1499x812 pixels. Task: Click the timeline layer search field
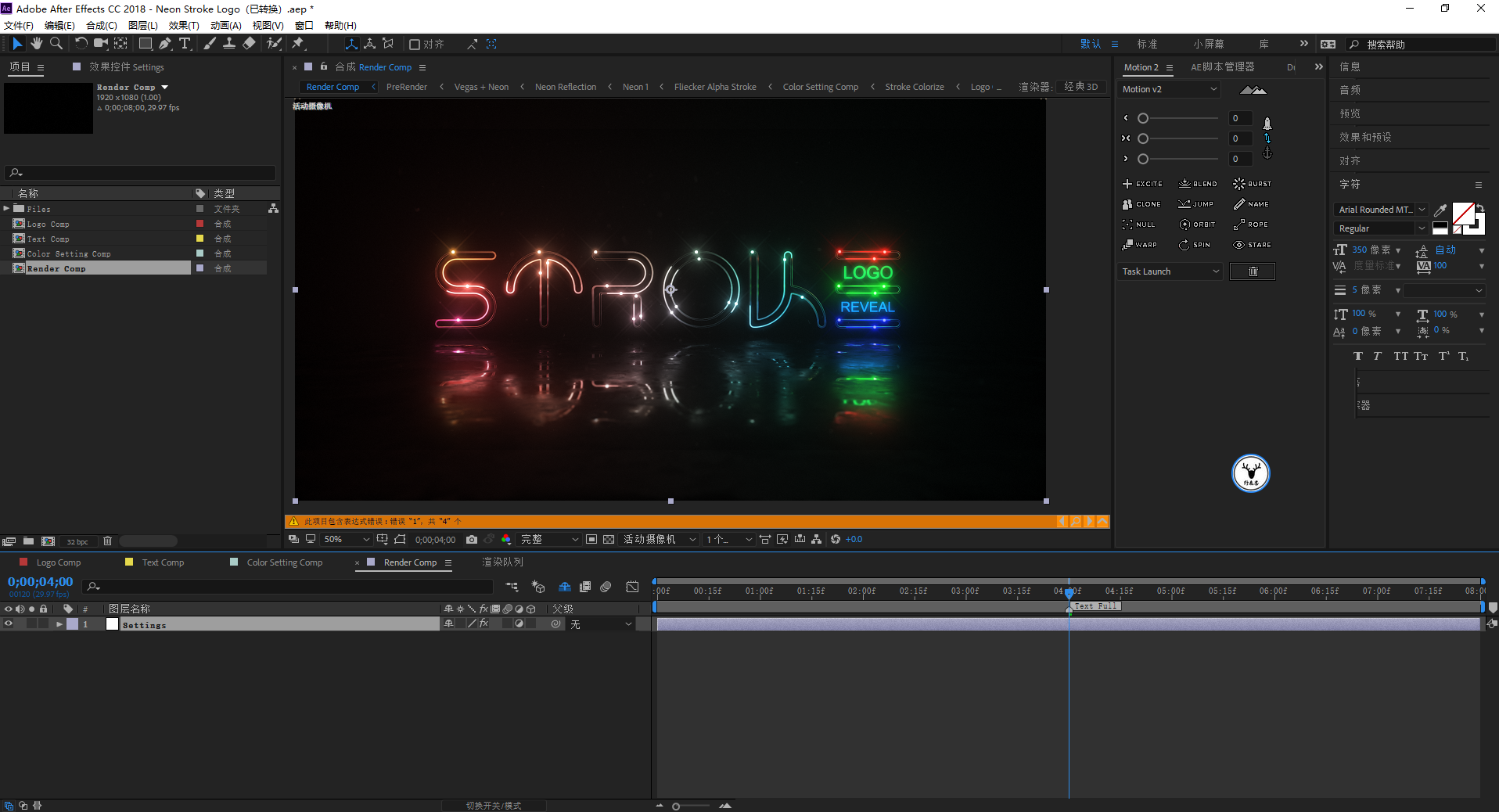coord(288,587)
